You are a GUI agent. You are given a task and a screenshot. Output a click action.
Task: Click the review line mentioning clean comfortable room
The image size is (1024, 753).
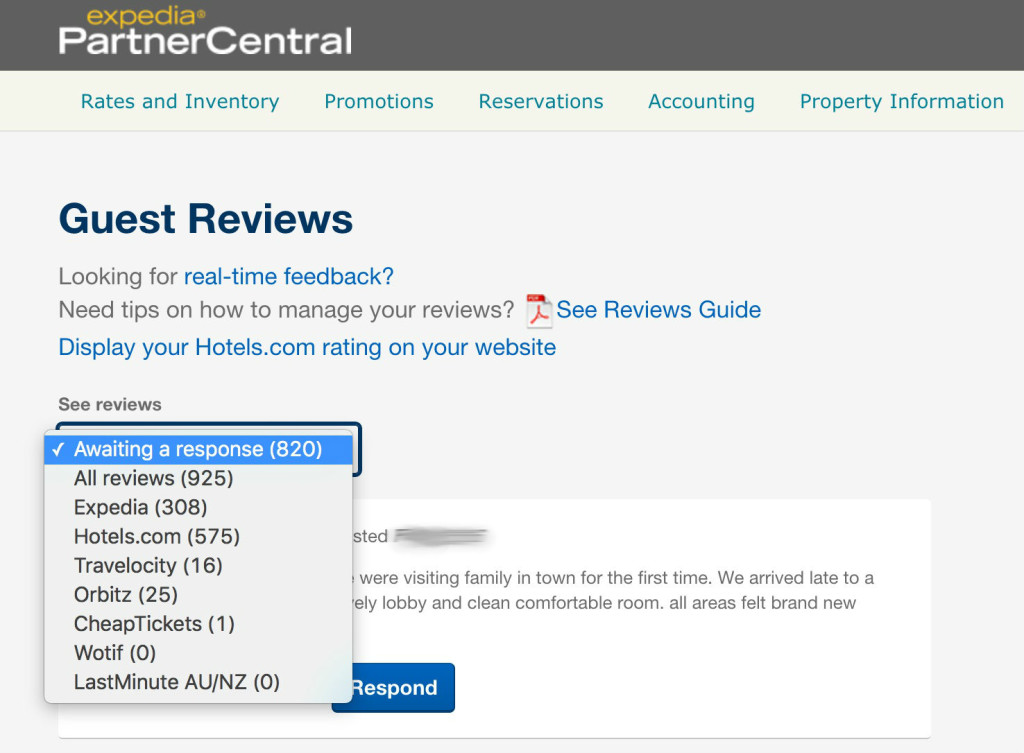[x=604, y=603]
